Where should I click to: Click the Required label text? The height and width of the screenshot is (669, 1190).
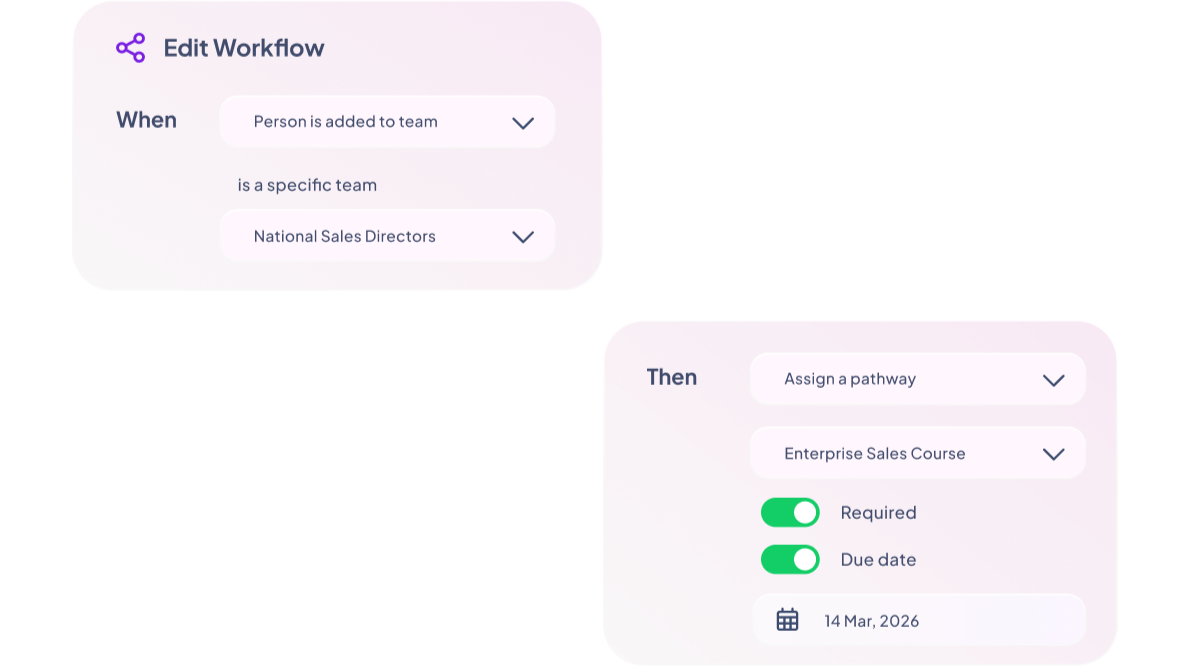pyautogui.click(x=878, y=513)
